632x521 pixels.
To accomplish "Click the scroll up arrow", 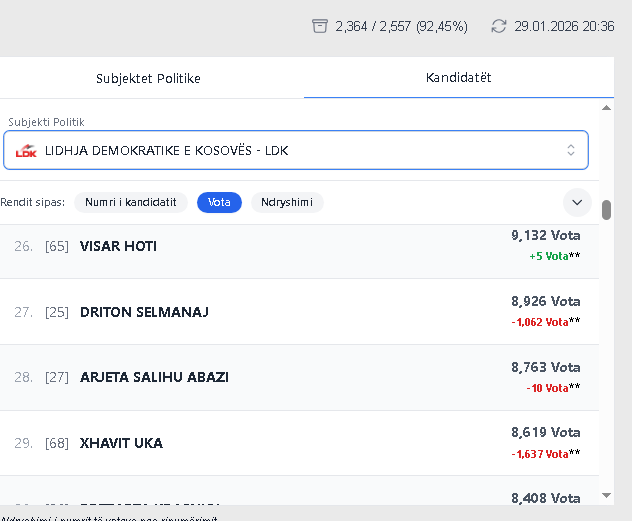I will [x=606, y=107].
